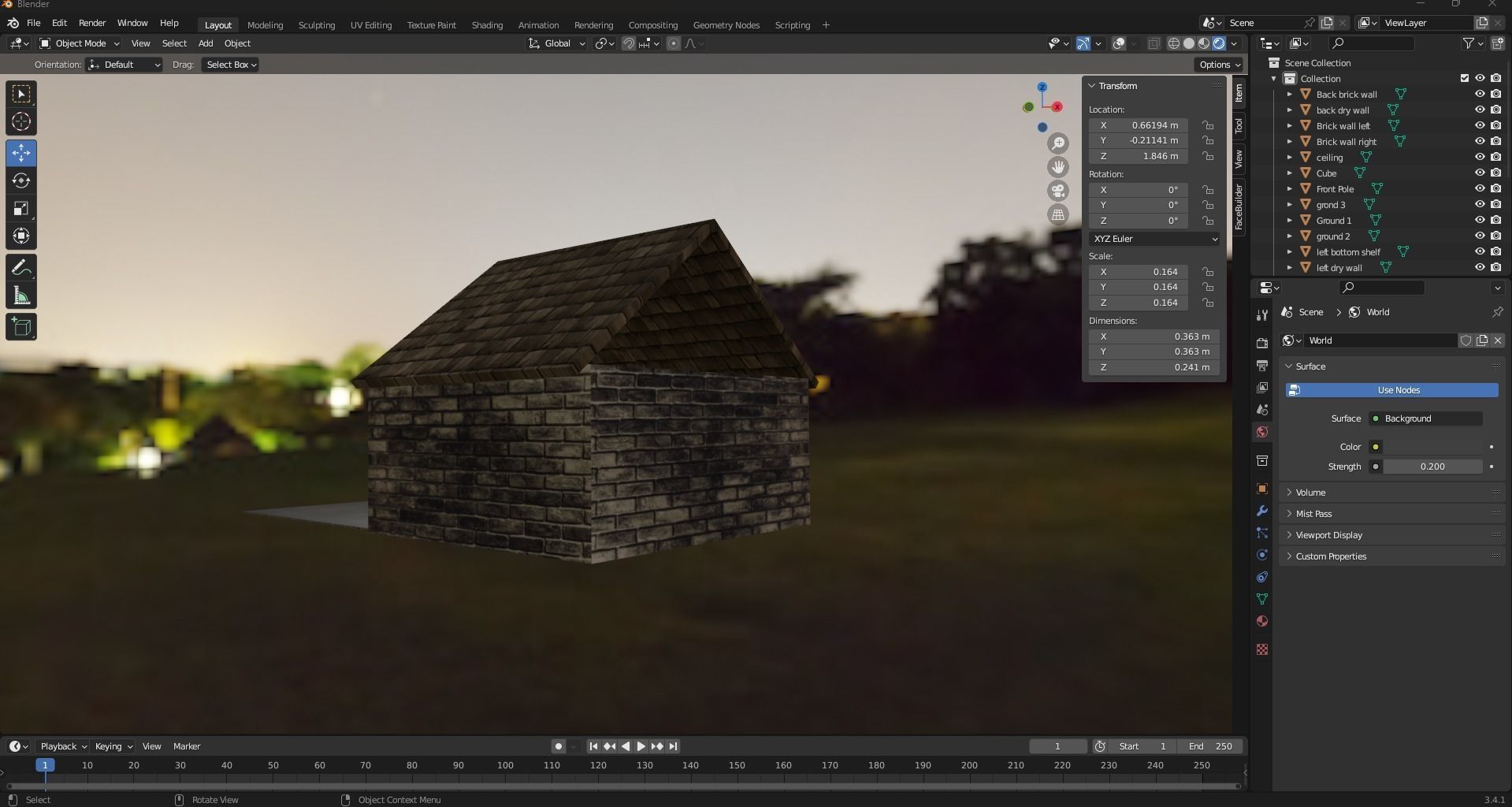Image resolution: width=1512 pixels, height=807 pixels.
Task: Toggle visibility of Front Pole
Action: click(1480, 188)
